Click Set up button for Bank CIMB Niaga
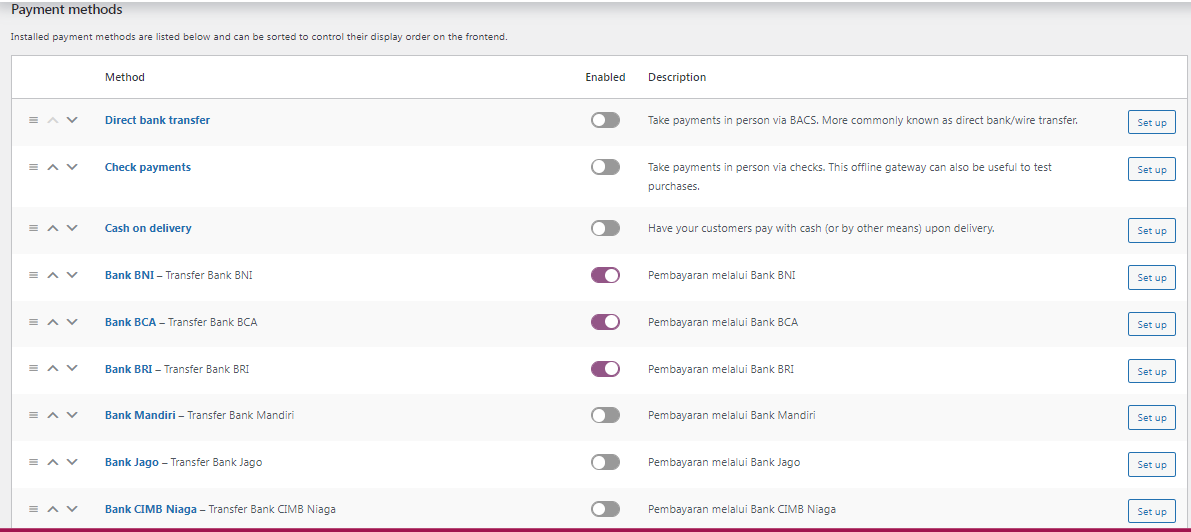The height and width of the screenshot is (532, 1191). (1152, 511)
